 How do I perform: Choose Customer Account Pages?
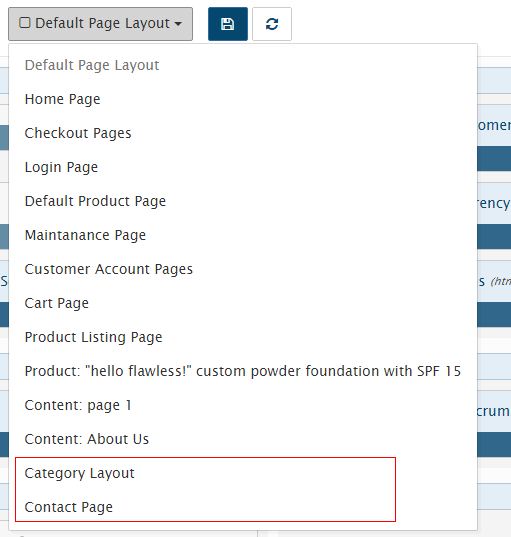(x=109, y=269)
